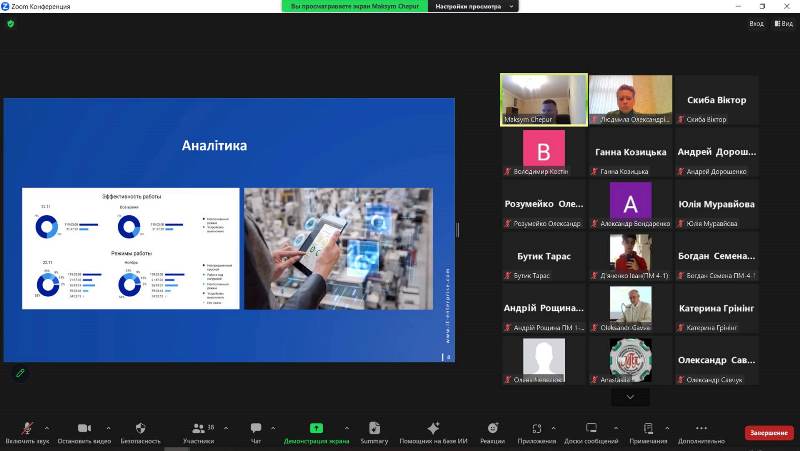Click the analytics charts image on slide

tap(131, 248)
